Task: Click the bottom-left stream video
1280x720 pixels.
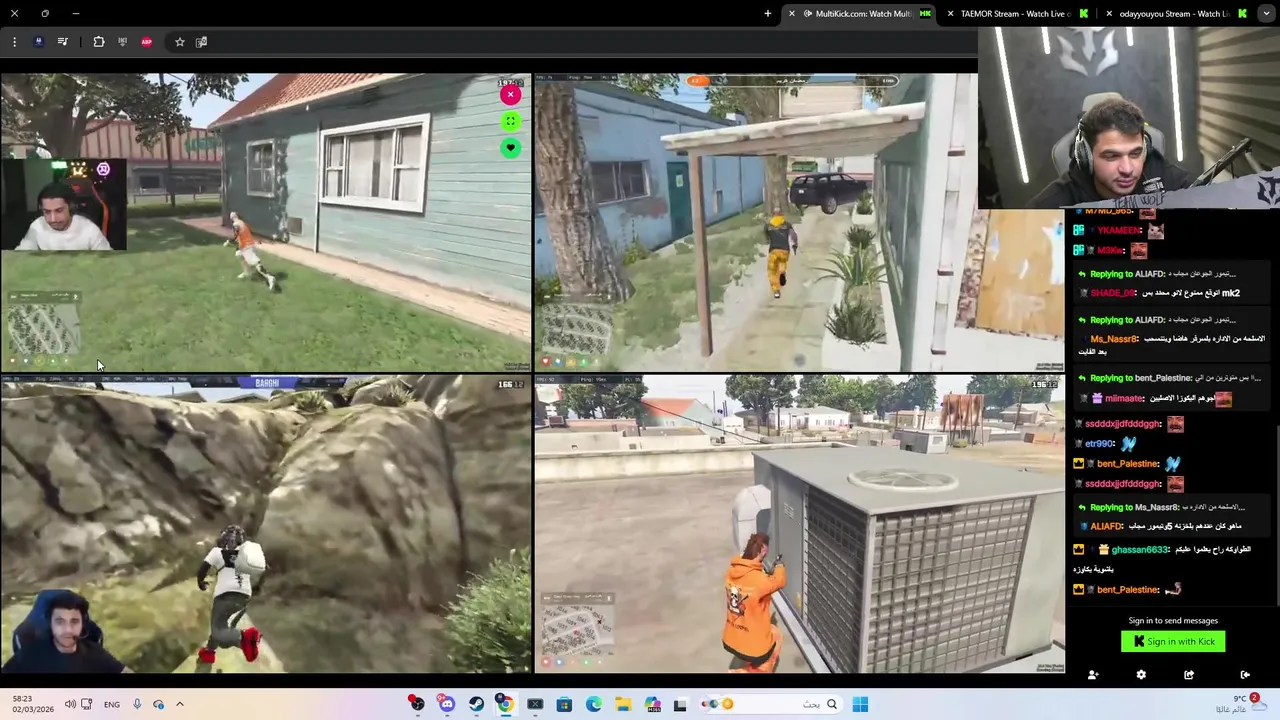Action: [266, 524]
